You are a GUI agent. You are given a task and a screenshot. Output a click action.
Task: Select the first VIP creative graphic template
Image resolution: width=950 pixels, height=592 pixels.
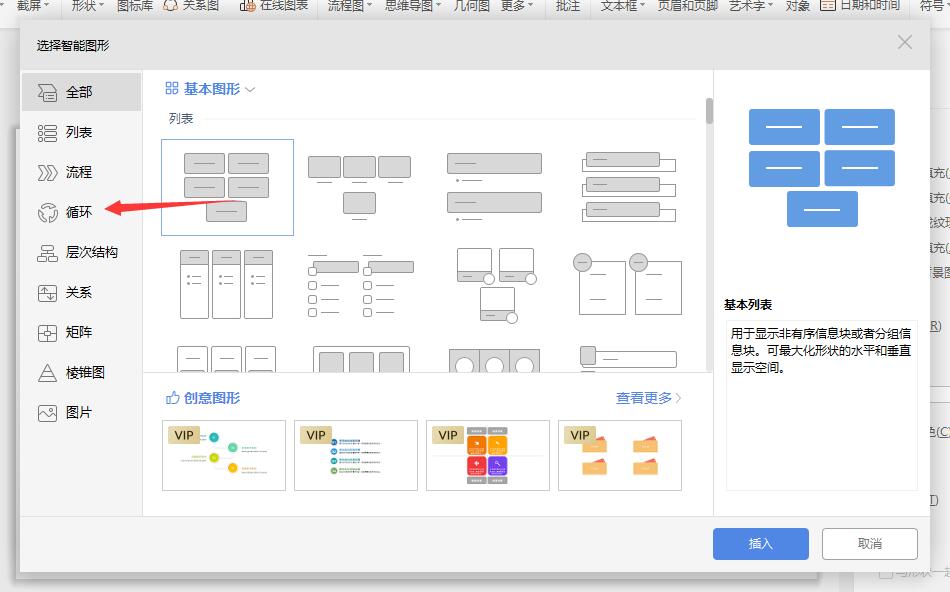(x=224, y=455)
